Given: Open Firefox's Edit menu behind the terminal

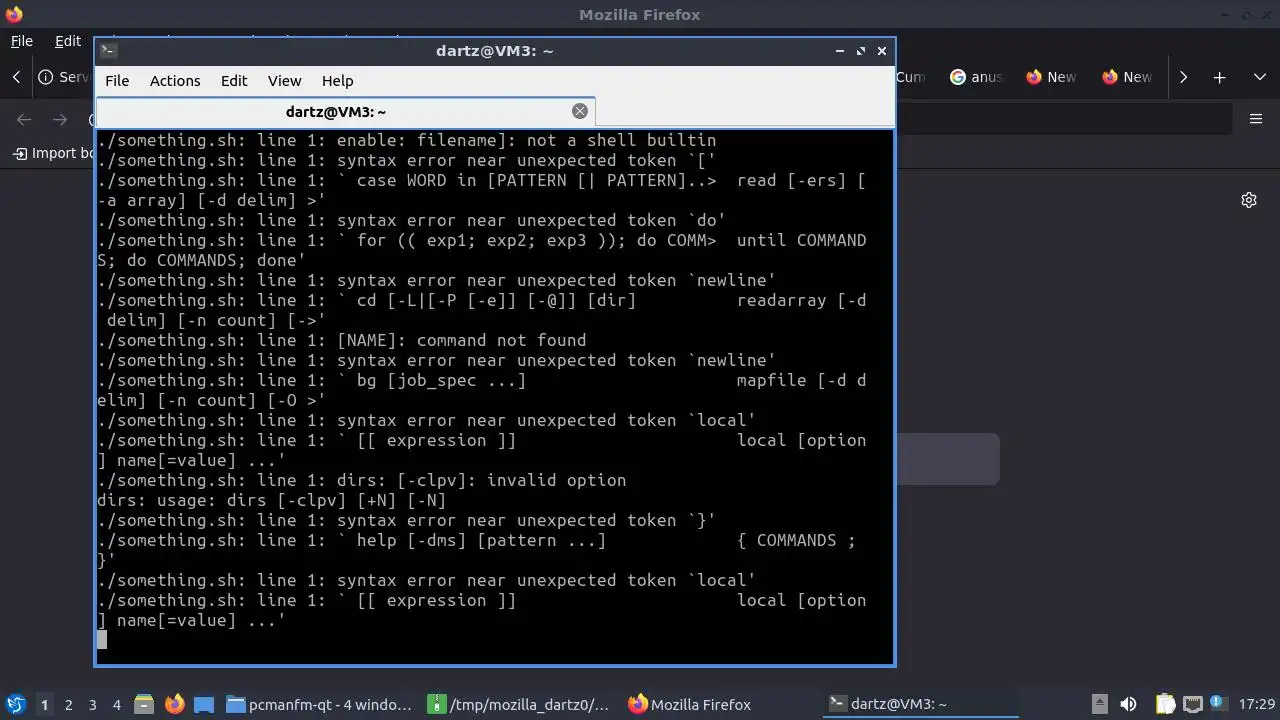Looking at the screenshot, I should (68, 41).
